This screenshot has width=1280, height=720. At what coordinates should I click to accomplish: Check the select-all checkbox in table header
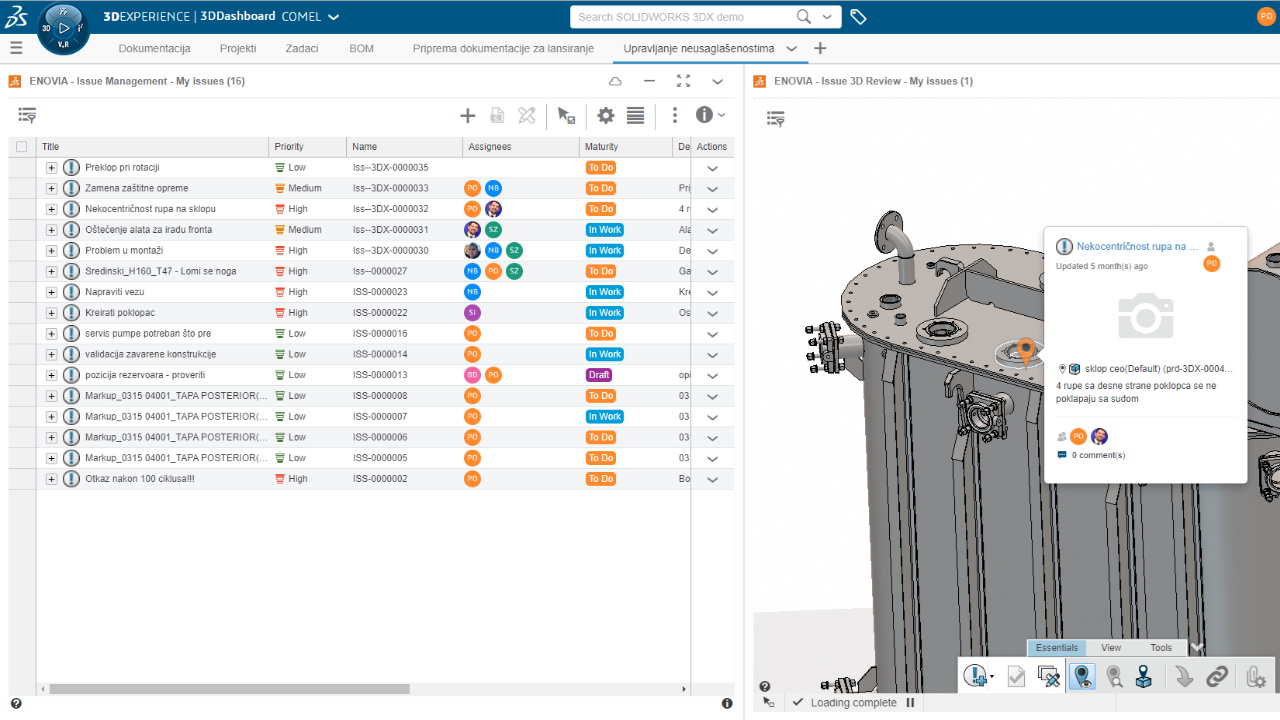22,147
